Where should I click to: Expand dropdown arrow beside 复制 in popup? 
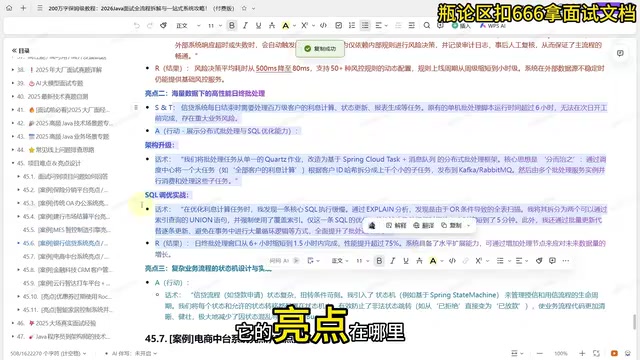coord(468,225)
